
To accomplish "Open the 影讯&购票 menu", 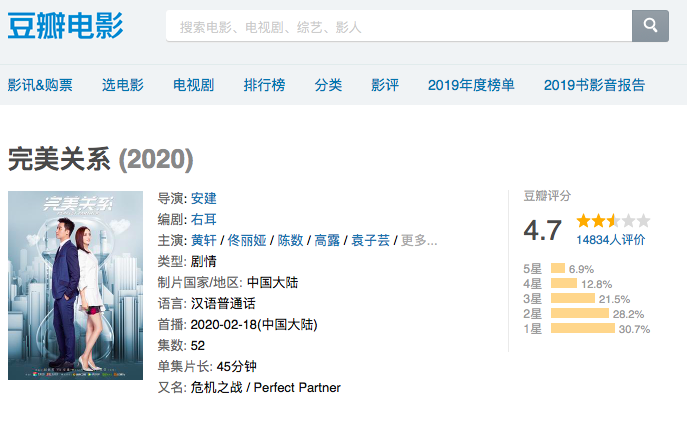I will pos(40,85).
